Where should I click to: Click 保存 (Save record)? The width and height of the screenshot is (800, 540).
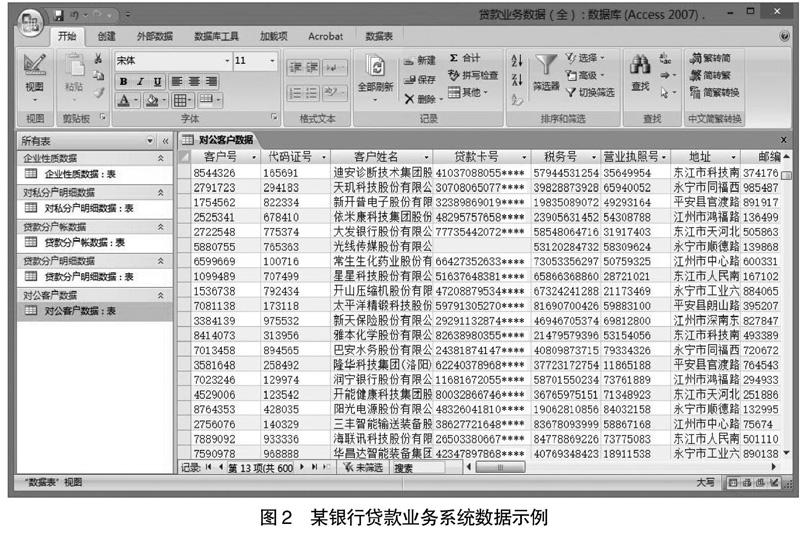pos(420,79)
